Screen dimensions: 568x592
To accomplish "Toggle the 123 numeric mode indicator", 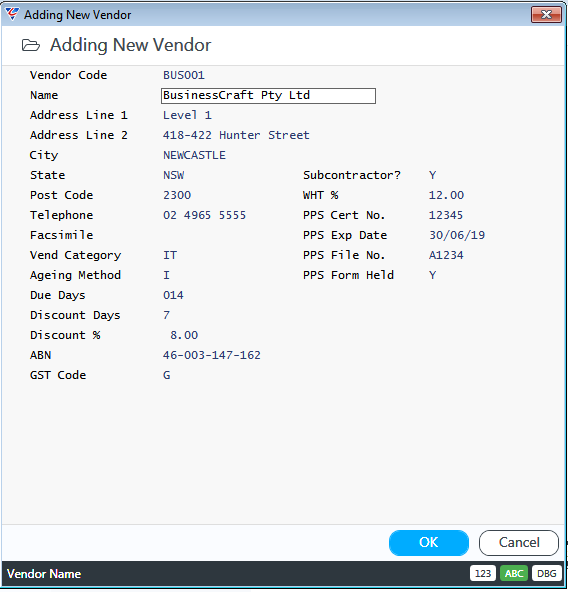I will 483,574.
